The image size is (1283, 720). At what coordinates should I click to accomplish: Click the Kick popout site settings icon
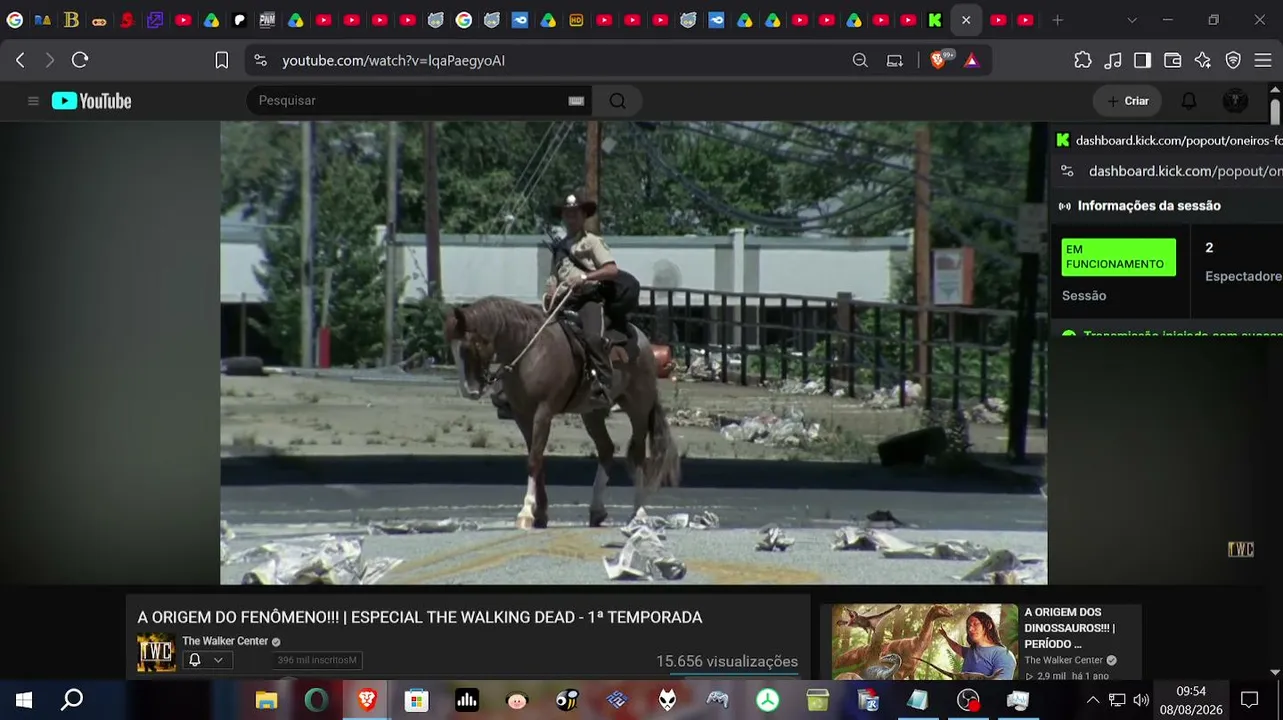pos(1067,171)
